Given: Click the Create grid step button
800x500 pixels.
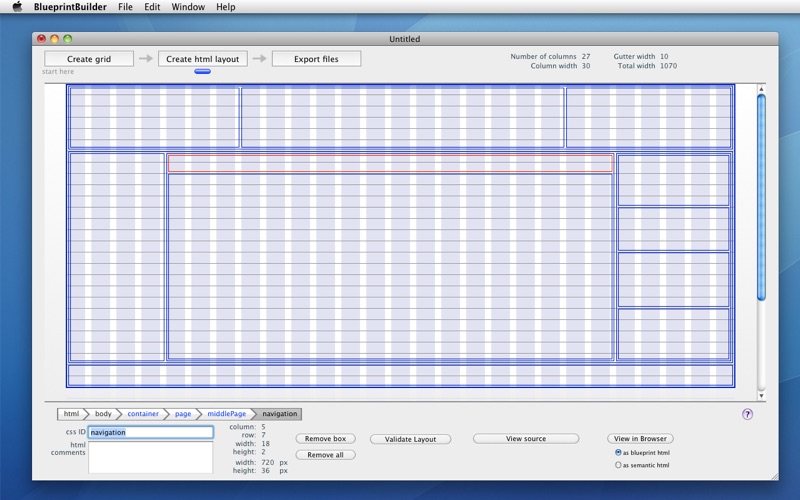Looking at the screenshot, I should [x=89, y=59].
